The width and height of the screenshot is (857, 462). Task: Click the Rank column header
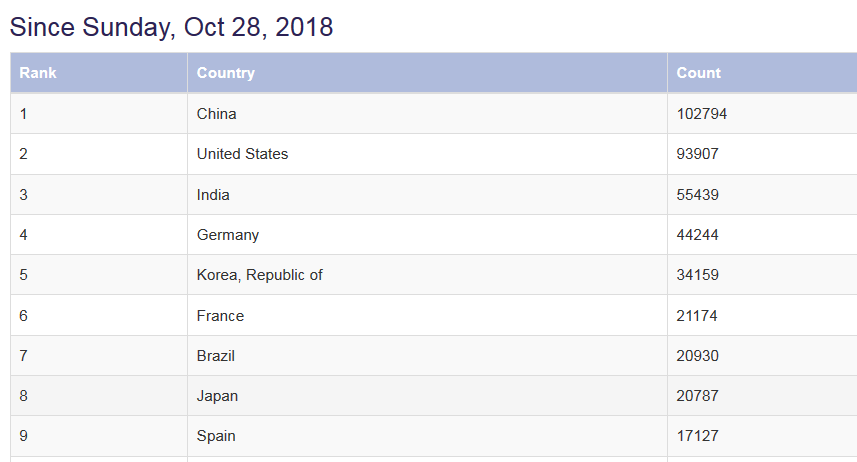point(99,73)
